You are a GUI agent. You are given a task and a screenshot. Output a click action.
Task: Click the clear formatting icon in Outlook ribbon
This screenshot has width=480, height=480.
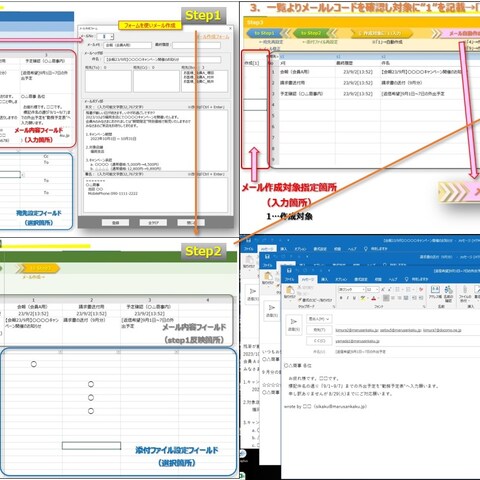pyautogui.click(x=421, y=289)
